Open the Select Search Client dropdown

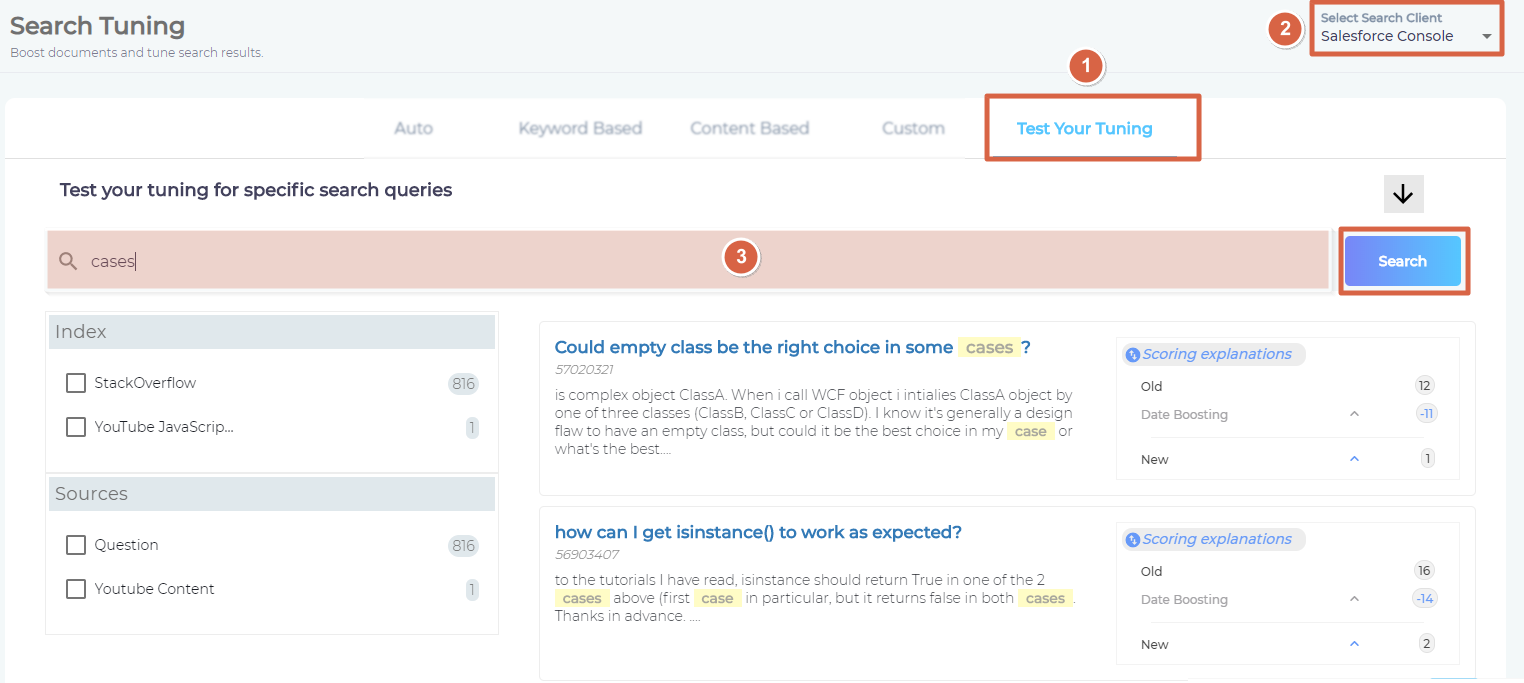(x=1406, y=28)
